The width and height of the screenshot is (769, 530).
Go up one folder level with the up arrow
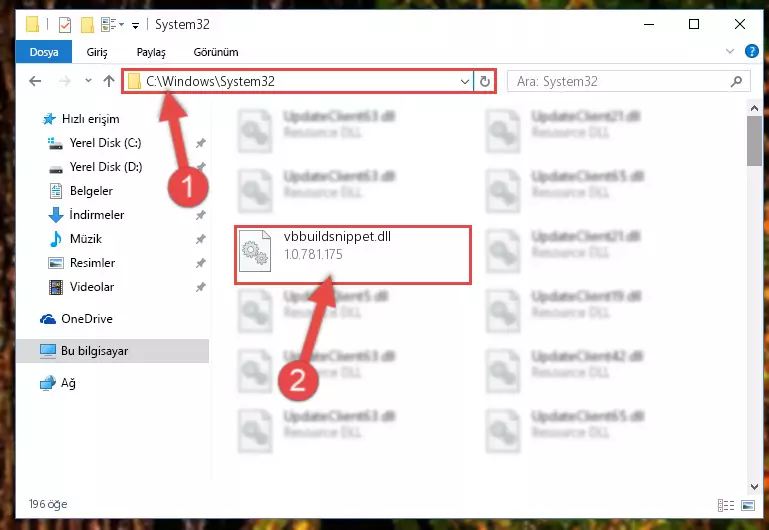(x=109, y=81)
